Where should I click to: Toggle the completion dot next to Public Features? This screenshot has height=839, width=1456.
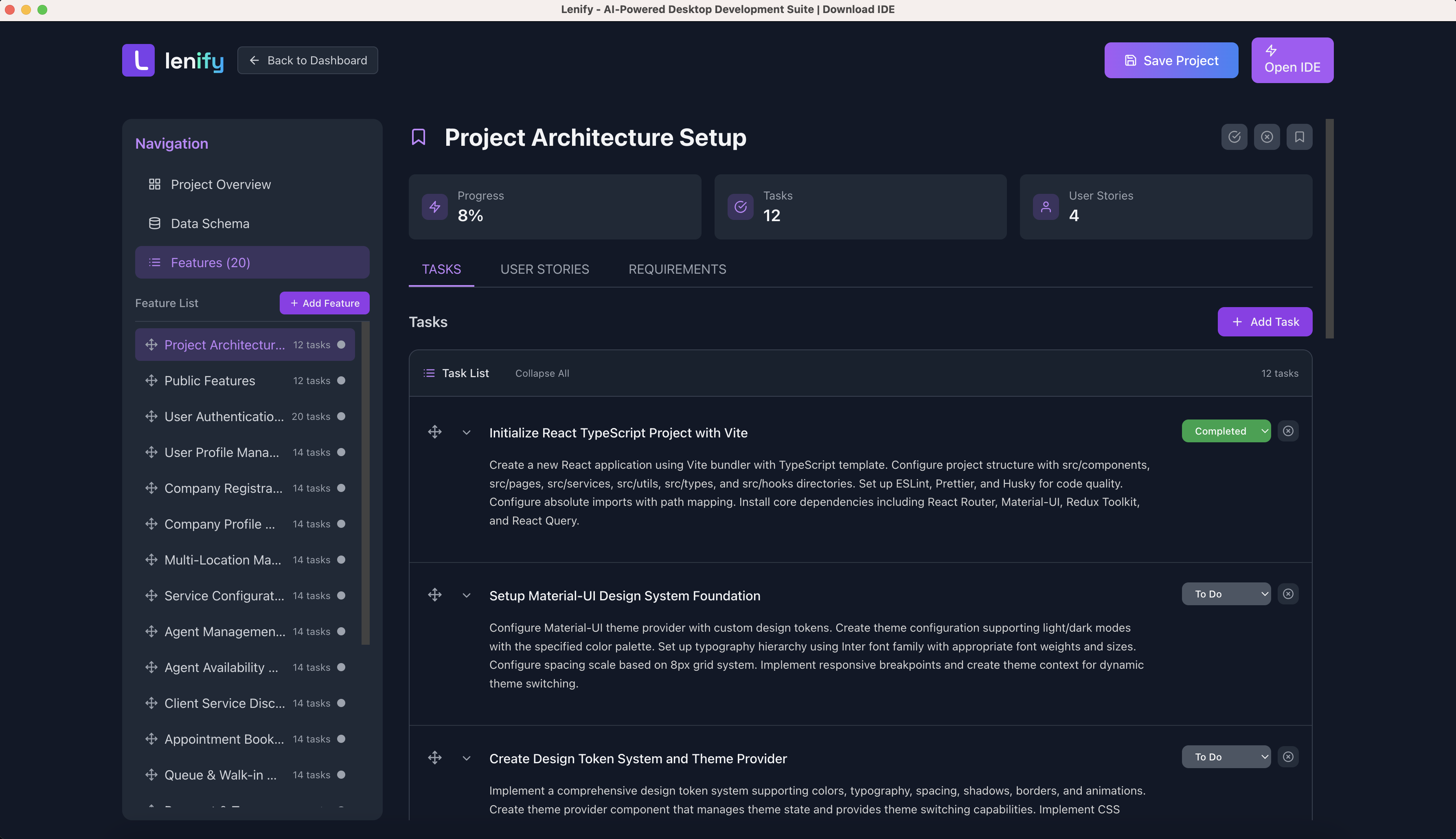click(x=340, y=380)
